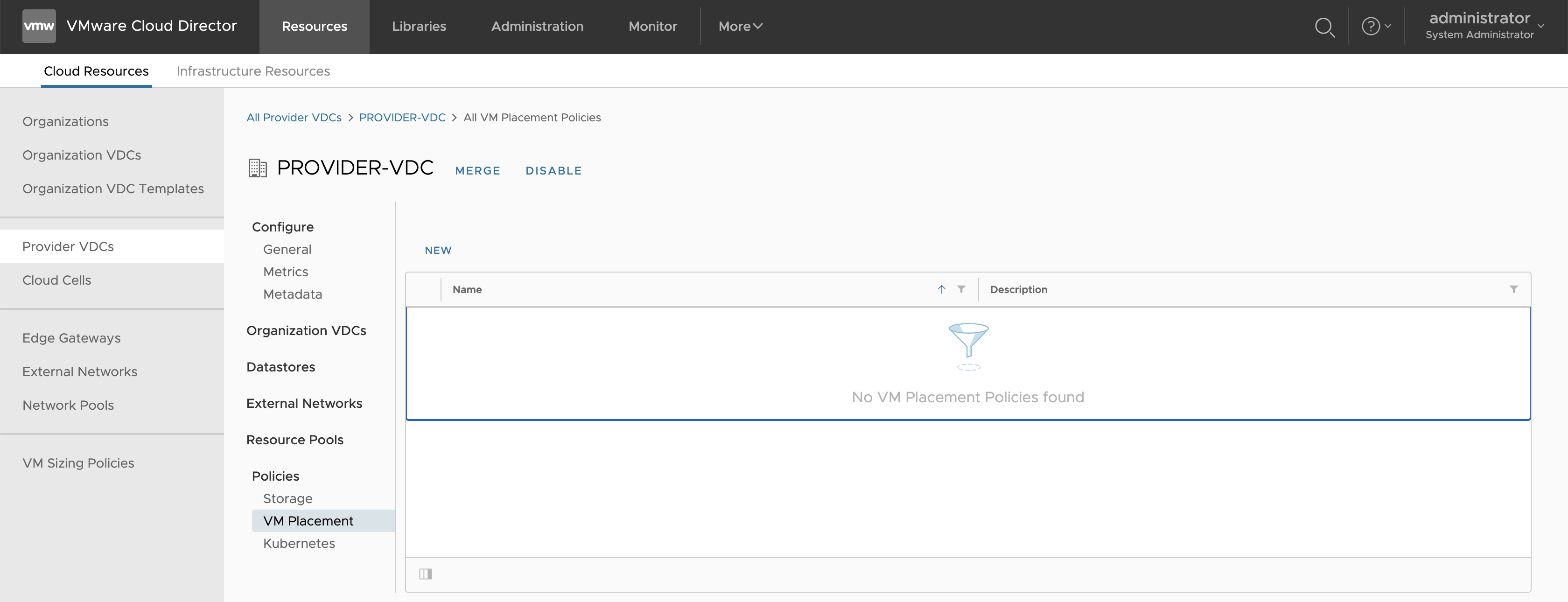Open Edge Gateways in left sidebar
Image resolution: width=1568 pixels, height=602 pixels.
(x=71, y=338)
